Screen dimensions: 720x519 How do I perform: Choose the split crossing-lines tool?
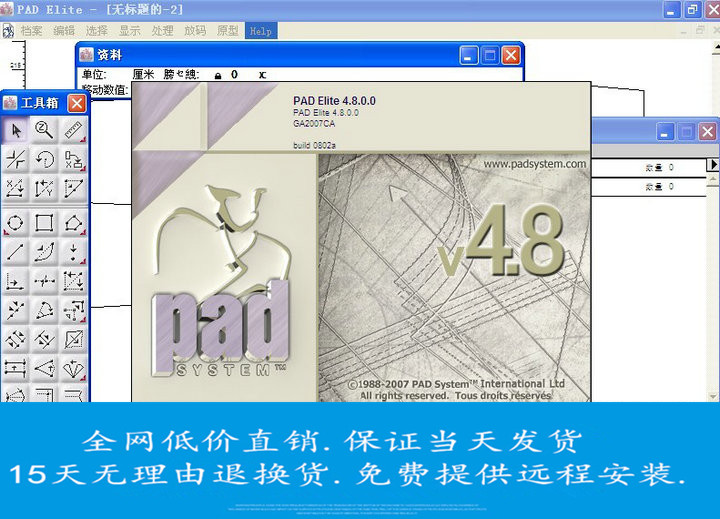point(15,160)
